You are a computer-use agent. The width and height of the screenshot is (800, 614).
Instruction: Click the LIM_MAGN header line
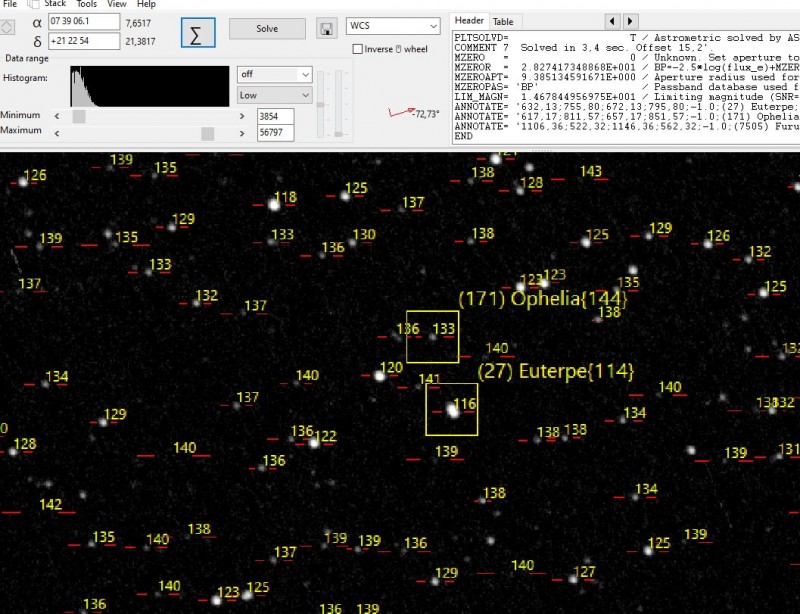tap(627, 97)
